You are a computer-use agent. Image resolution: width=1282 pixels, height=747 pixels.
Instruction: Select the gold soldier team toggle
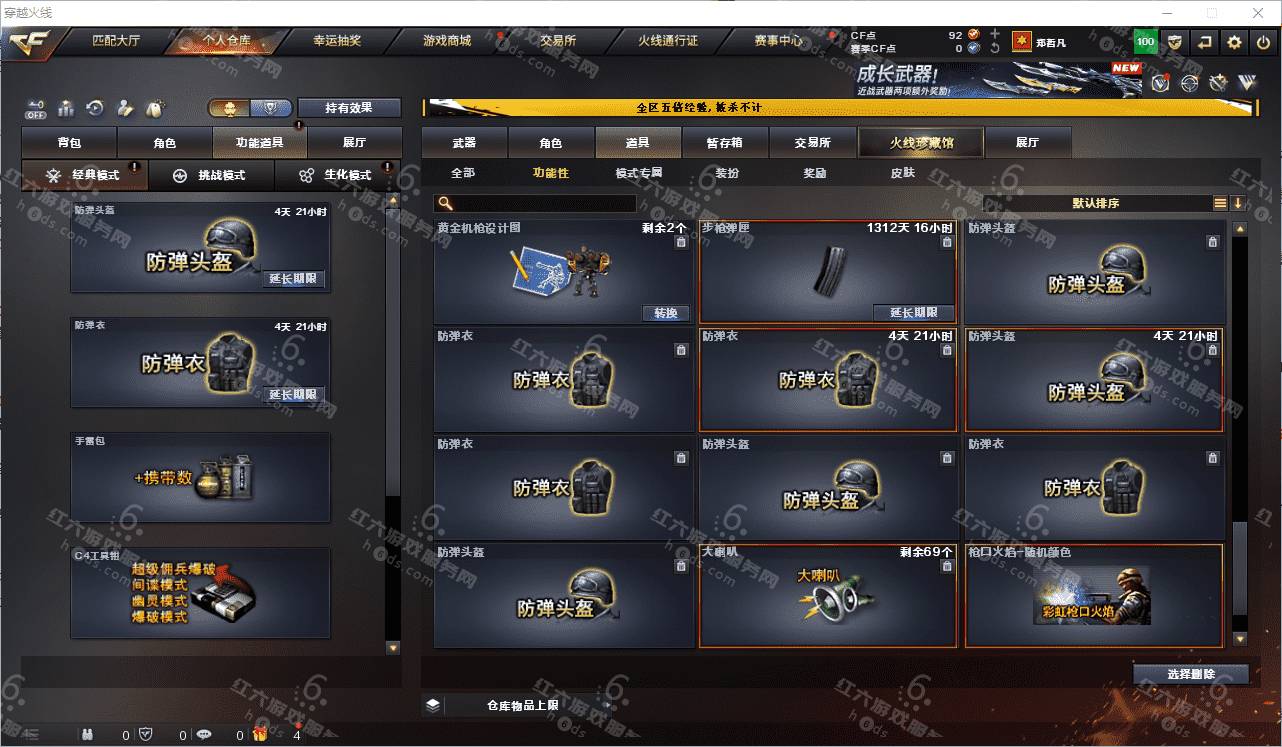coord(229,107)
